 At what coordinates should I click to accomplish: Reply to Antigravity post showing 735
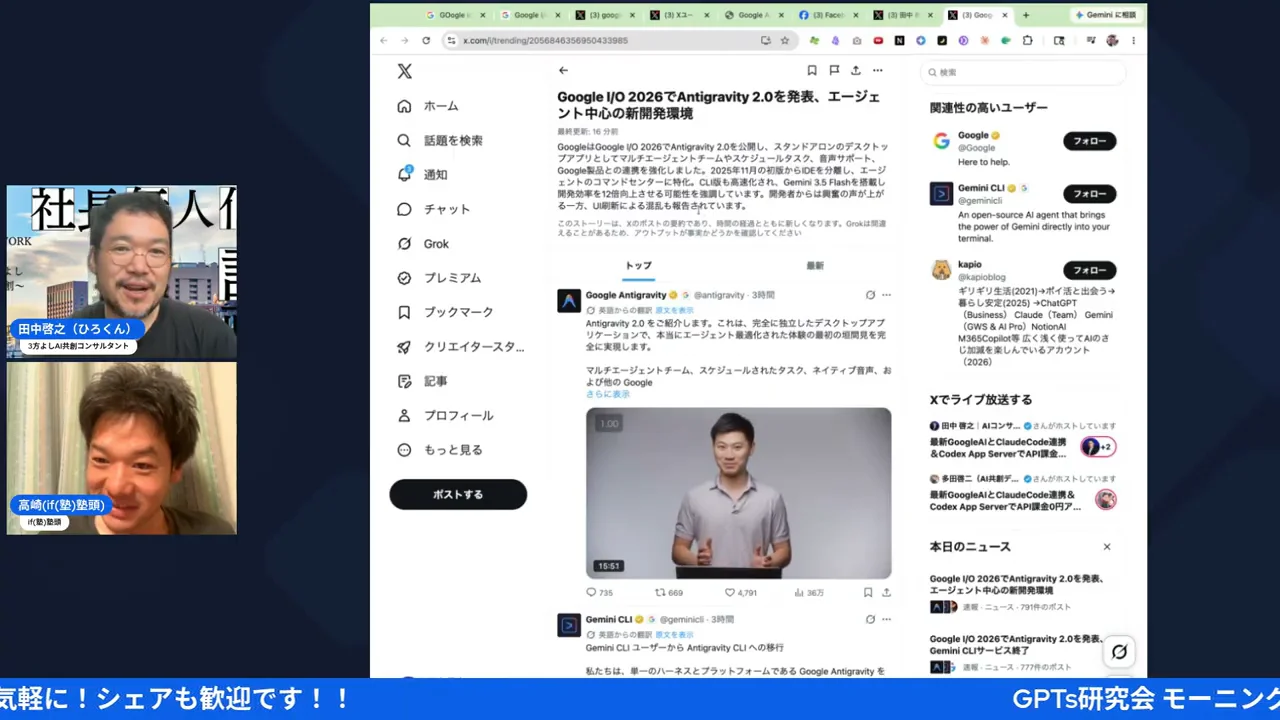click(x=599, y=592)
